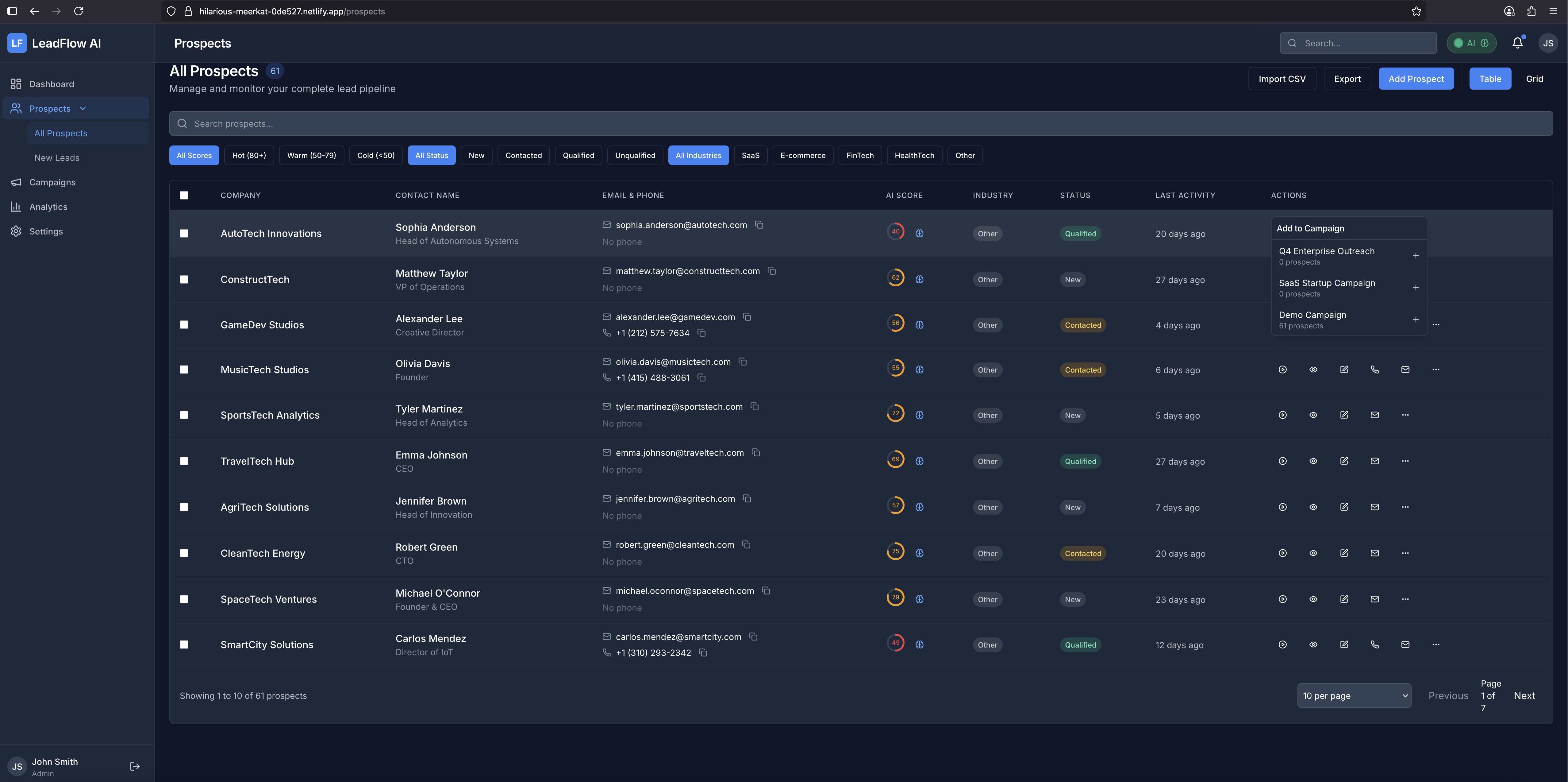Add prospect to Q4 Enterprise Outreach campaign

pyautogui.click(x=1415, y=256)
